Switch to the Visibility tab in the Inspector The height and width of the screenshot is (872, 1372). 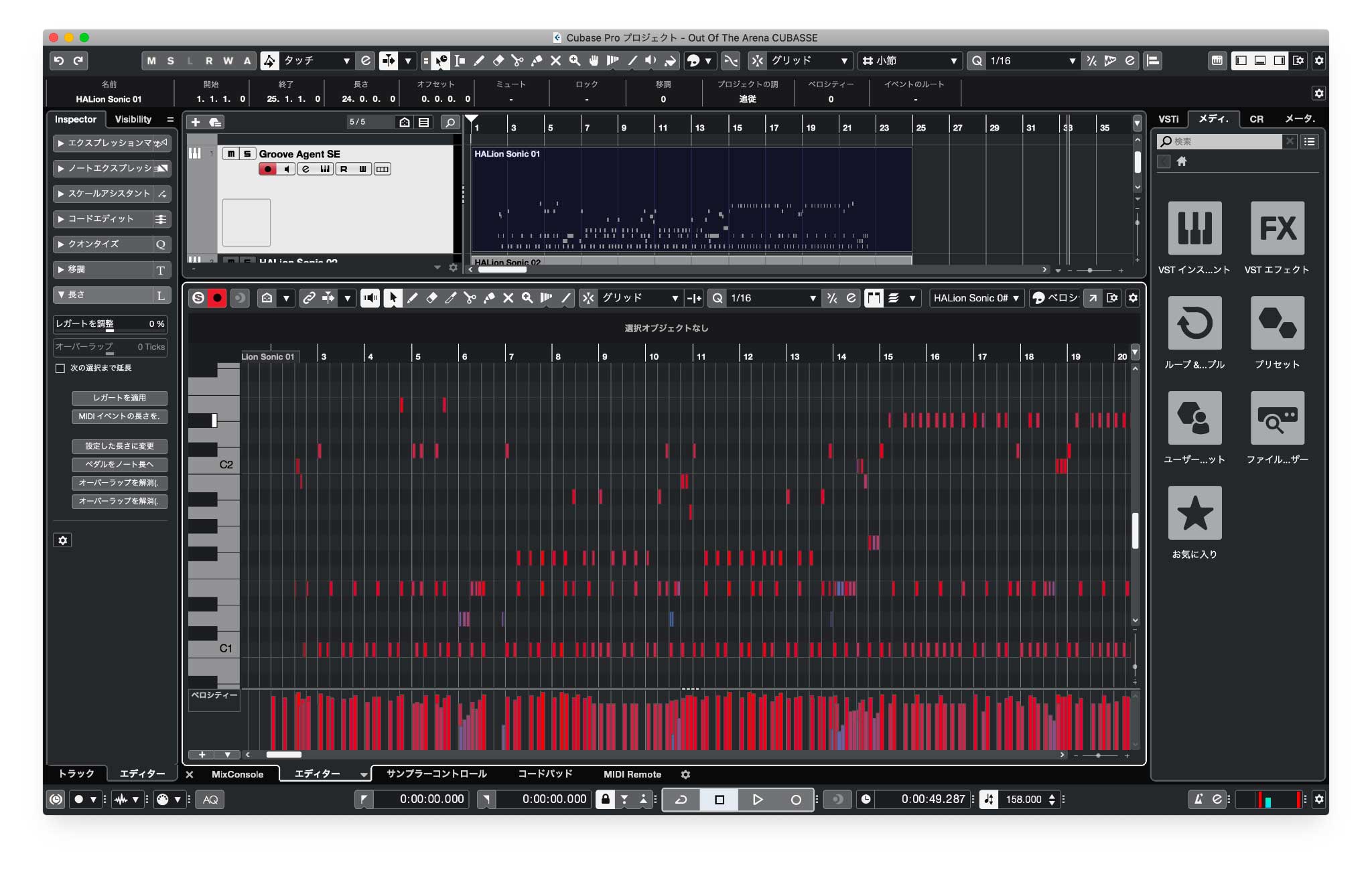pos(133,119)
